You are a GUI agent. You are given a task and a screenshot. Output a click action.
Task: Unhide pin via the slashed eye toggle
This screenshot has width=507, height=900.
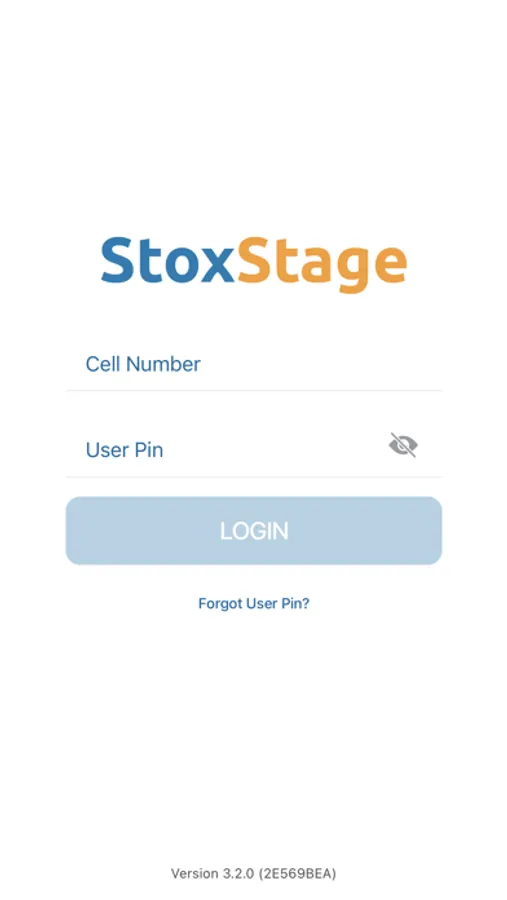tap(403, 445)
